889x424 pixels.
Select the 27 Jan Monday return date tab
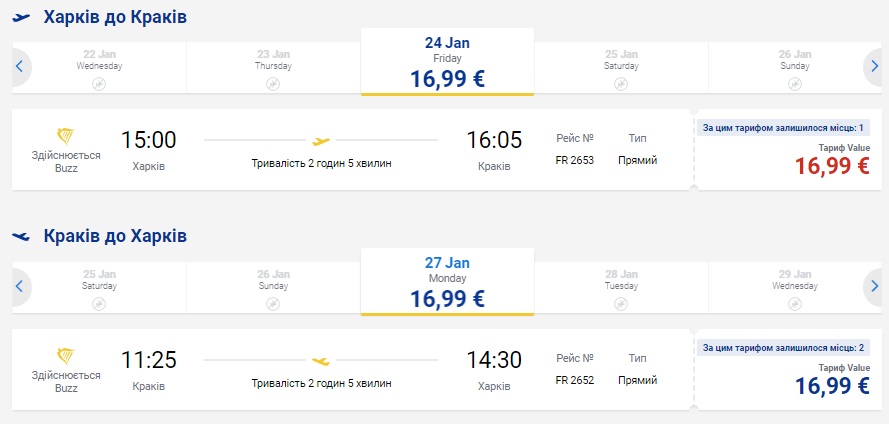447,282
